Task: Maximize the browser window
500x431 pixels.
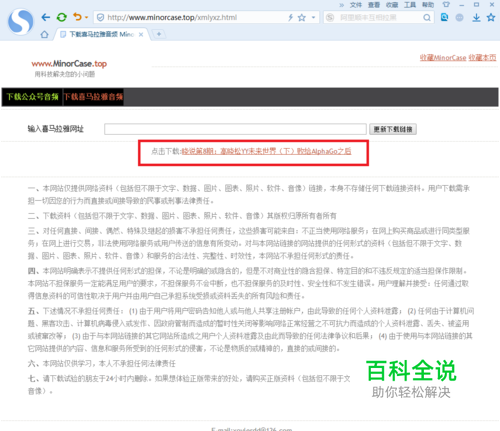Action: tap(476, 5)
